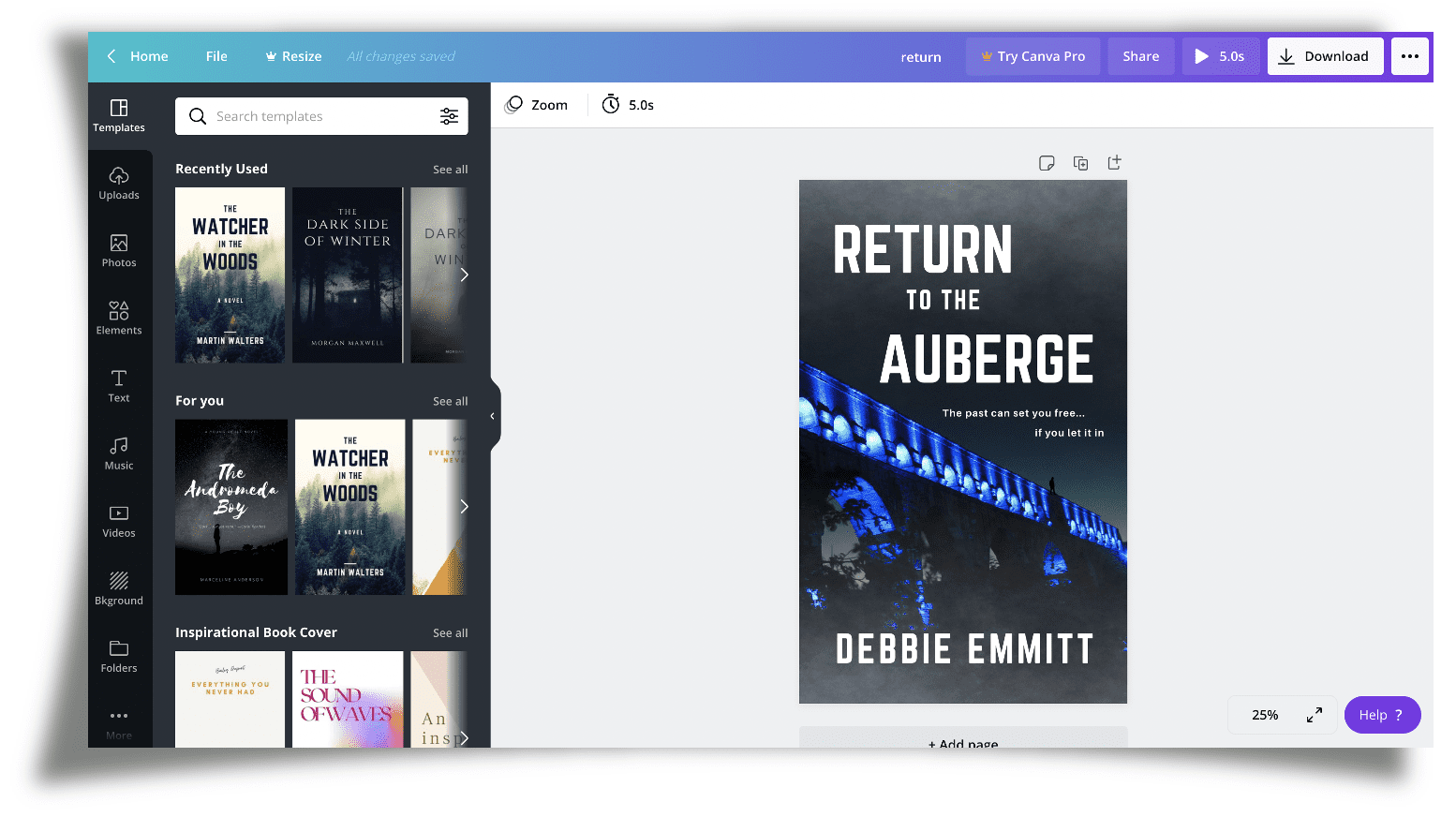This screenshot has height=817, width=1456.
Task: Click the 5.0s timing button
Action: pos(628,105)
